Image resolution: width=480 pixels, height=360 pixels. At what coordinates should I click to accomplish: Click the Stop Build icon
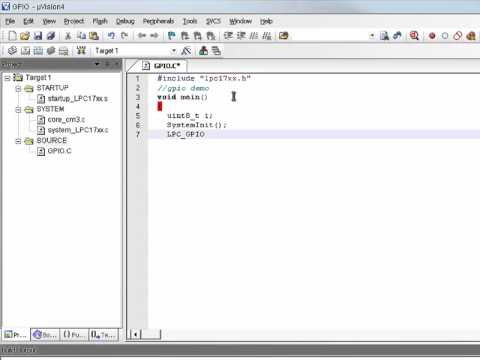[63, 51]
